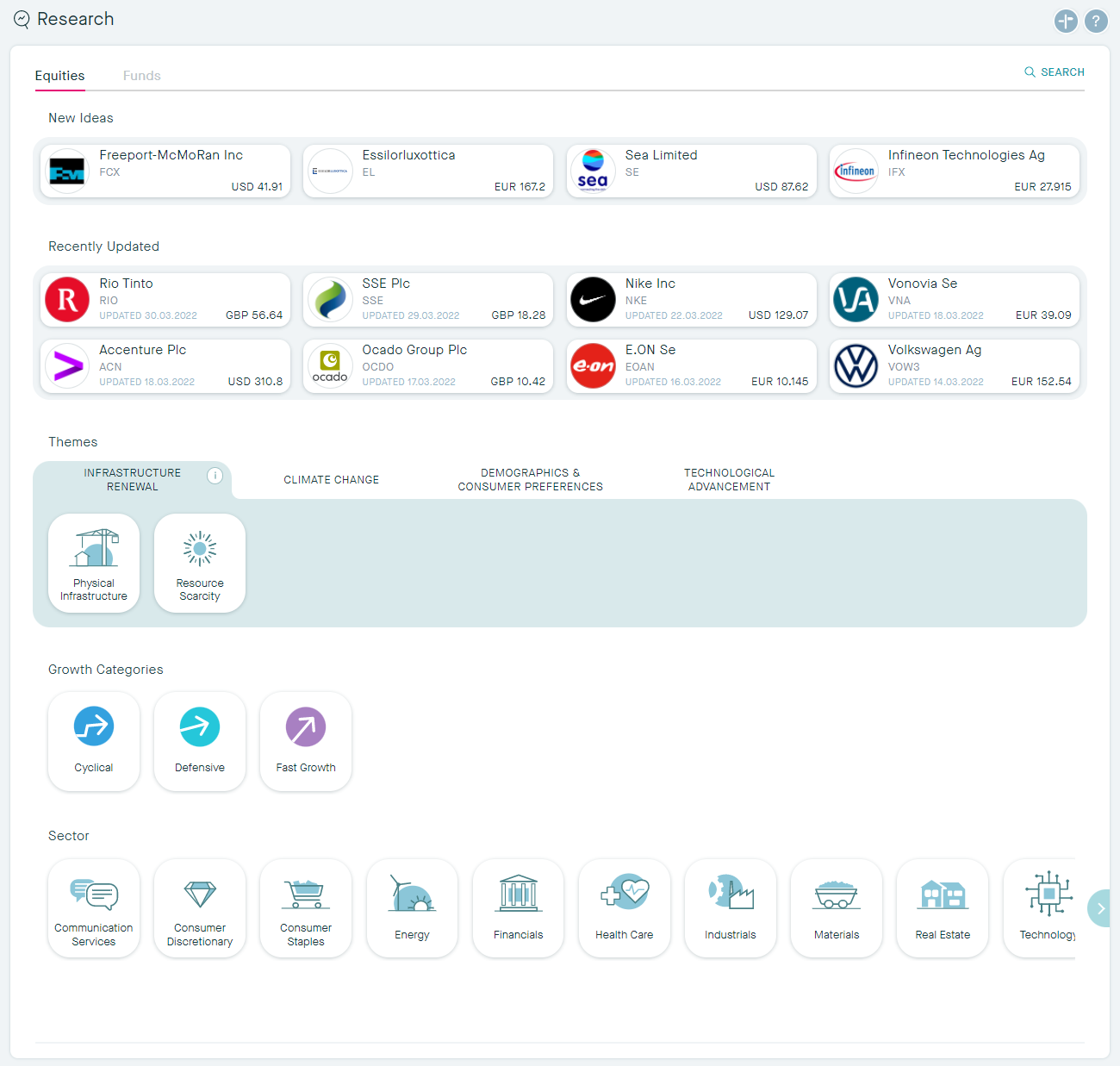
Task: Show info for Infrastructure Renewal theme
Action: 215,476
